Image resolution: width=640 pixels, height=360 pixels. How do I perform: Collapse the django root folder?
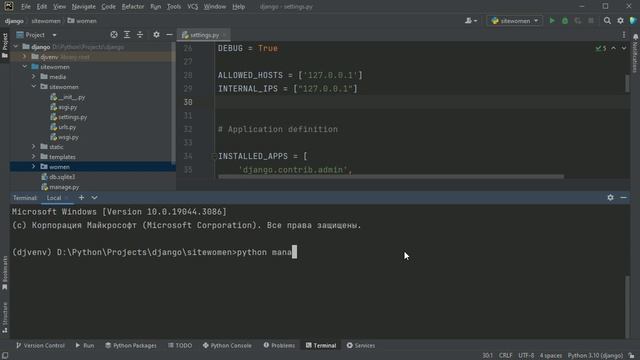pos(16,47)
